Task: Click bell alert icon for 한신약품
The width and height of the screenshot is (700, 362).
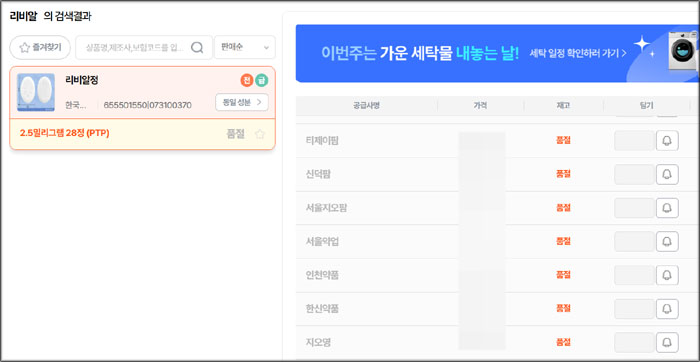Action: [667, 308]
